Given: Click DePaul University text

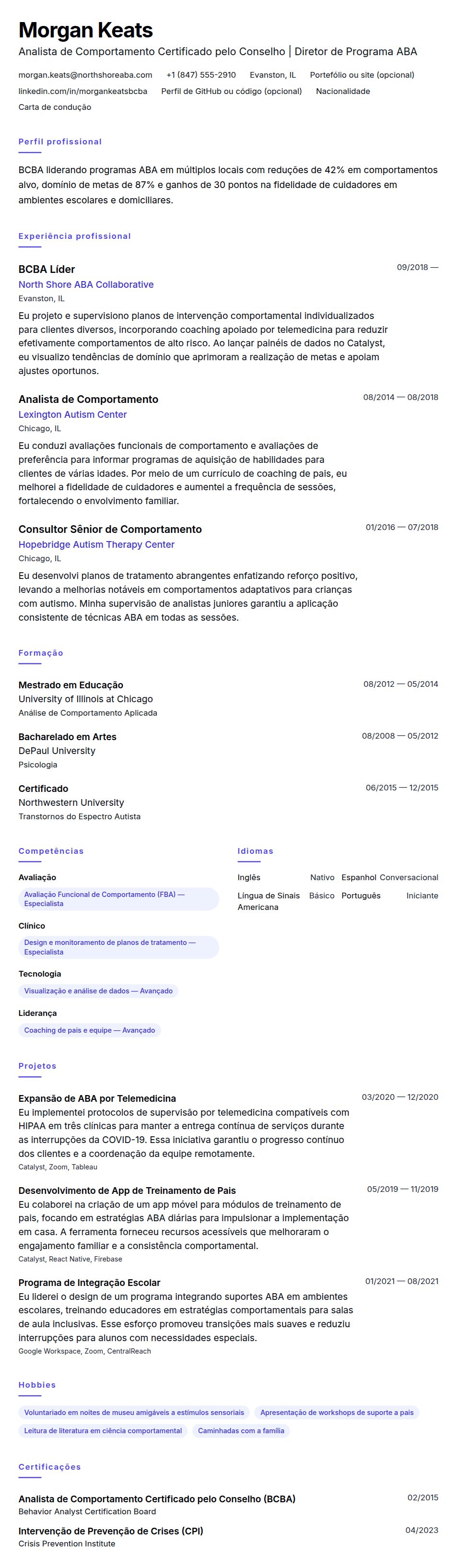Looking at the screenshot, I should [x=57, y=751].
